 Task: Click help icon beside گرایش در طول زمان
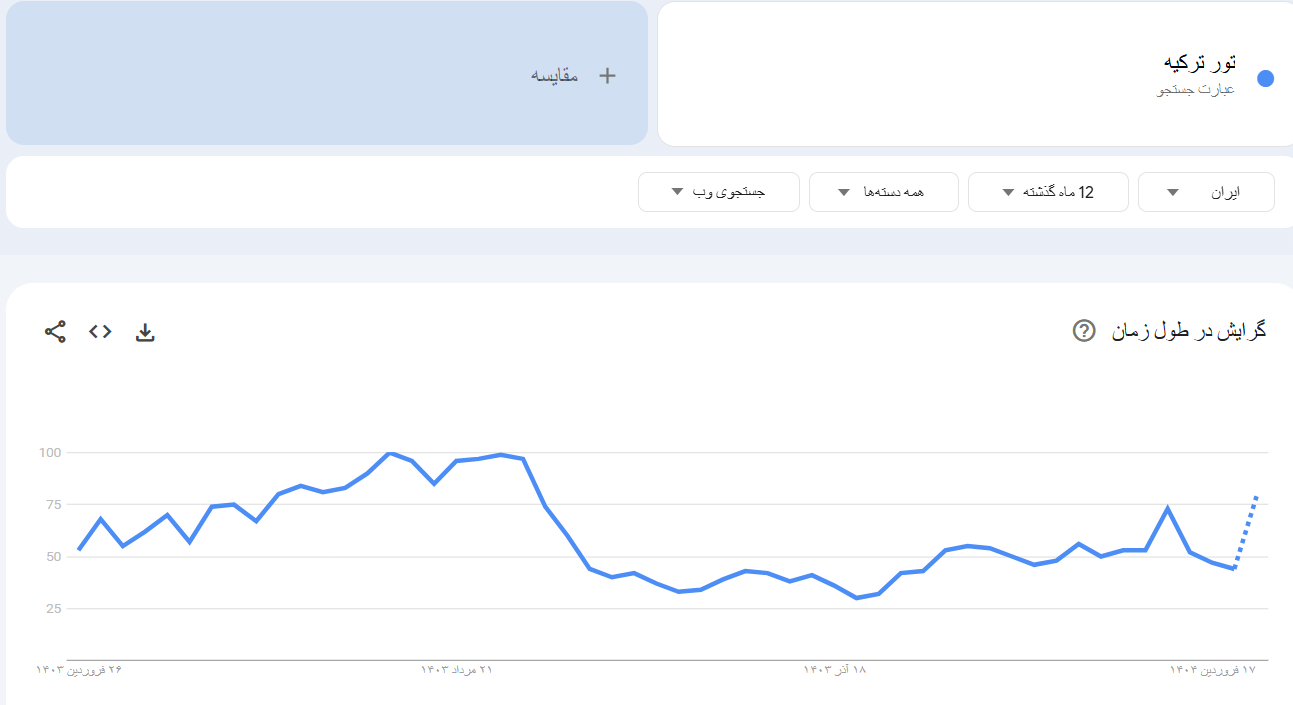tap(1083, 331)
